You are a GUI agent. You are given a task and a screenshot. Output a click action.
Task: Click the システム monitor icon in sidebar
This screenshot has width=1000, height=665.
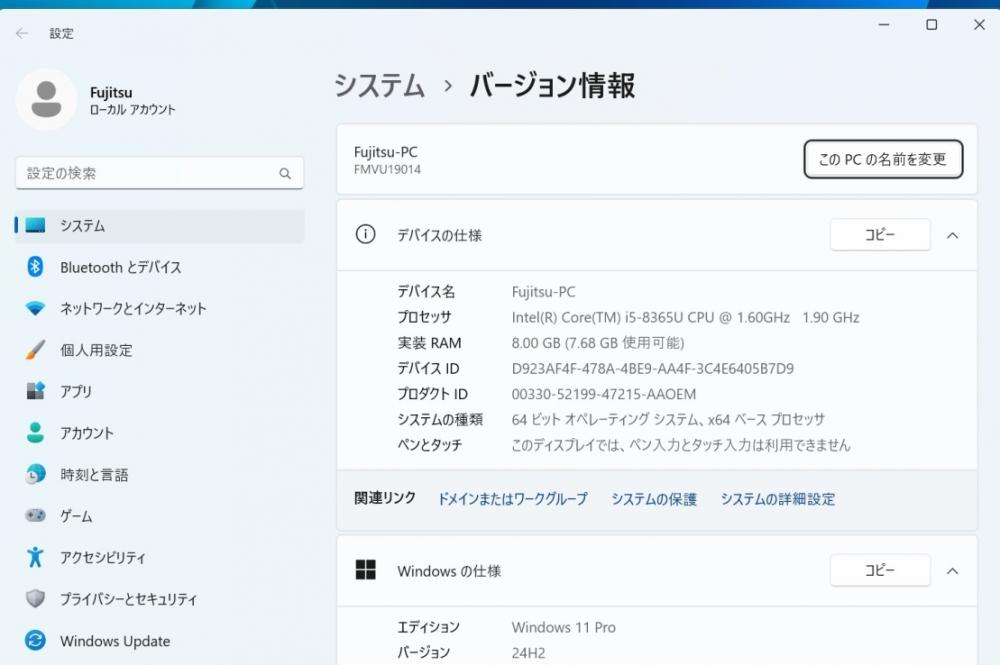(35, 225)
